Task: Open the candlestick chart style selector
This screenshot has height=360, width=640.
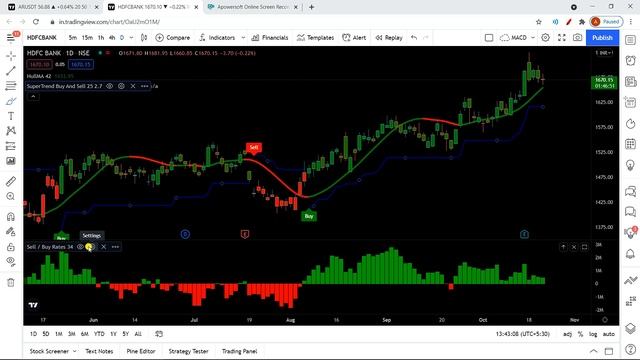Action: pyautogui.click(x=144, y=38)
